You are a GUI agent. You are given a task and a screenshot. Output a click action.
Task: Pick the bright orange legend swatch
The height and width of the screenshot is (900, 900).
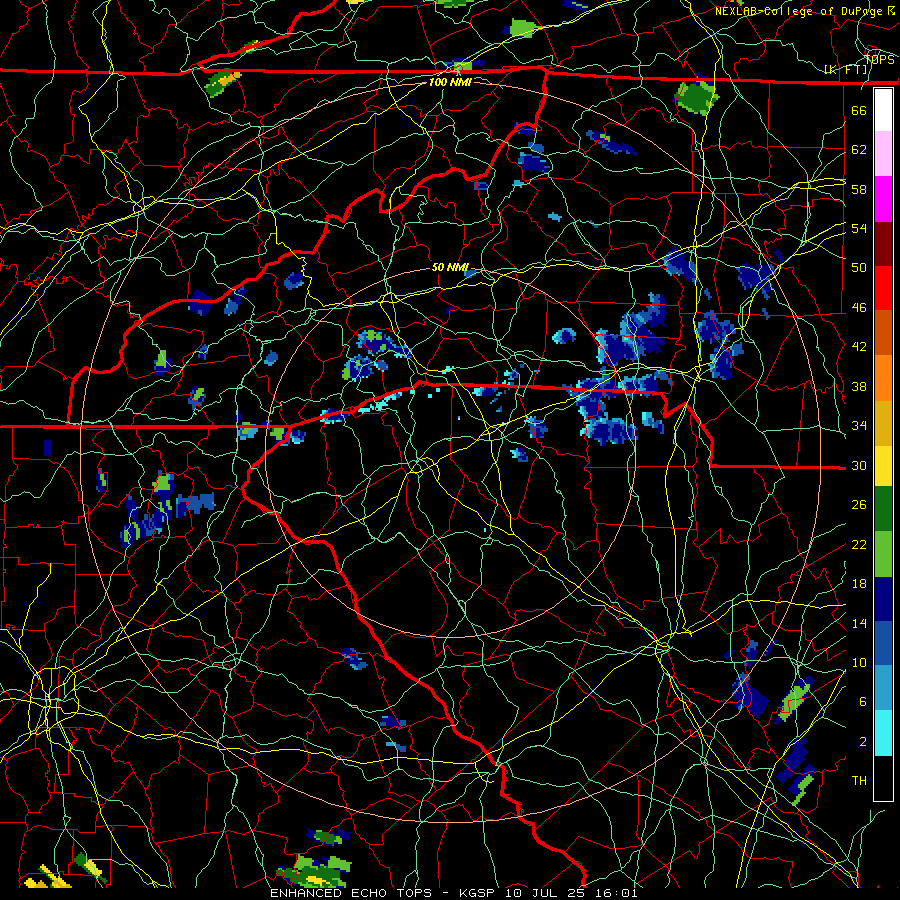883,378
